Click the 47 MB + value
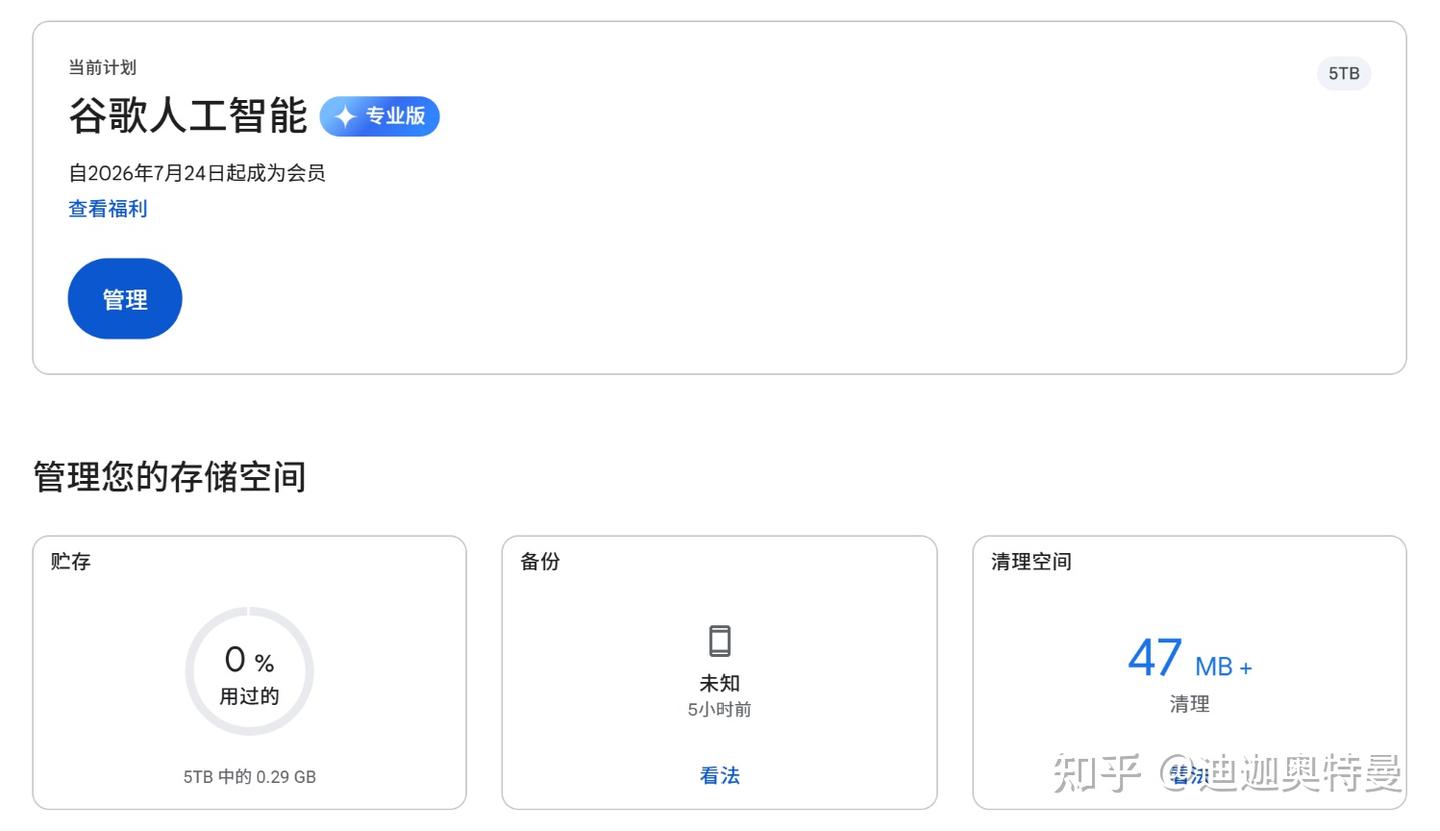Image resolution: width=1440 pixels, height=831 pixels. [x=1189, y=659]
